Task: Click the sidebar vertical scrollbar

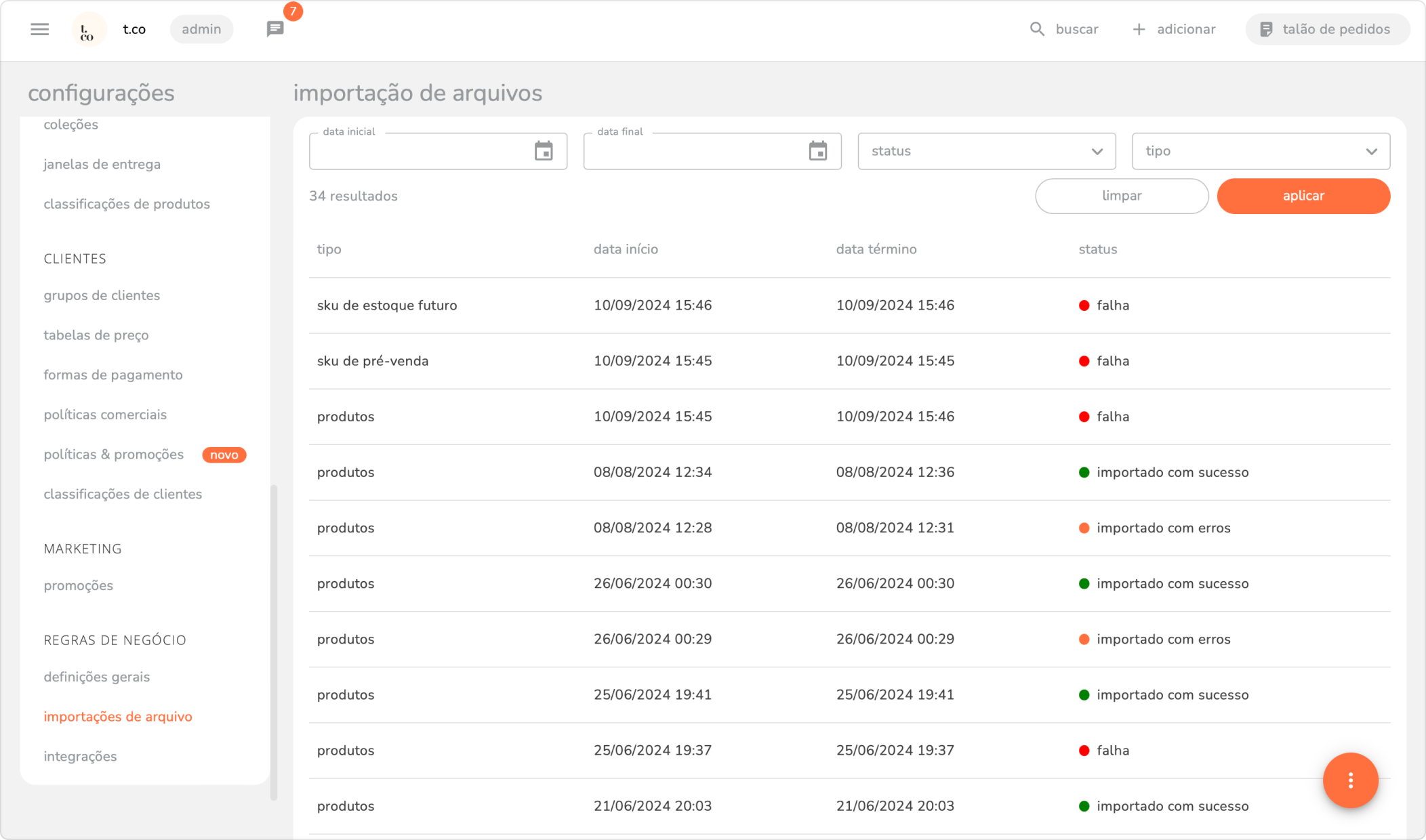Action: coord(274,640)
